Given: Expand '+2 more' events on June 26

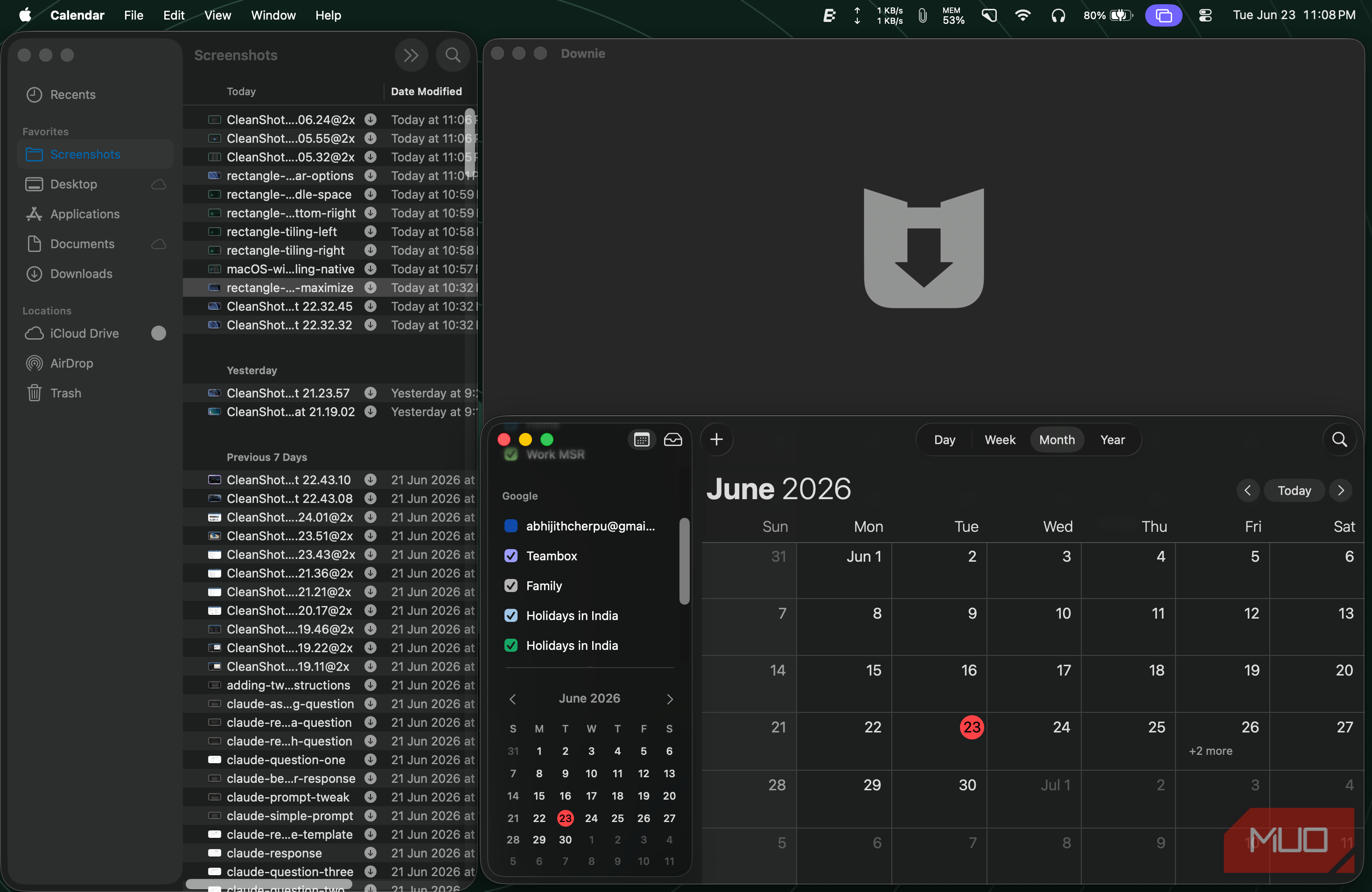Looking at the screenshot, I should 1211,751.
